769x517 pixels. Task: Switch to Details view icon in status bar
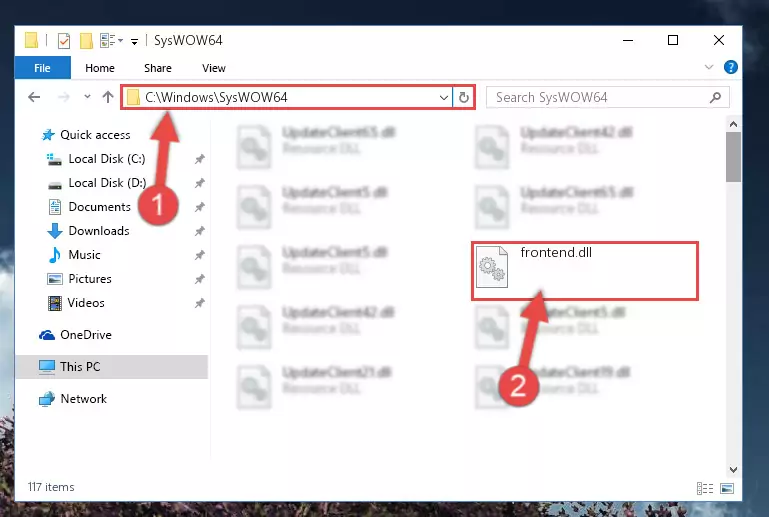click(x=705, y=489)
